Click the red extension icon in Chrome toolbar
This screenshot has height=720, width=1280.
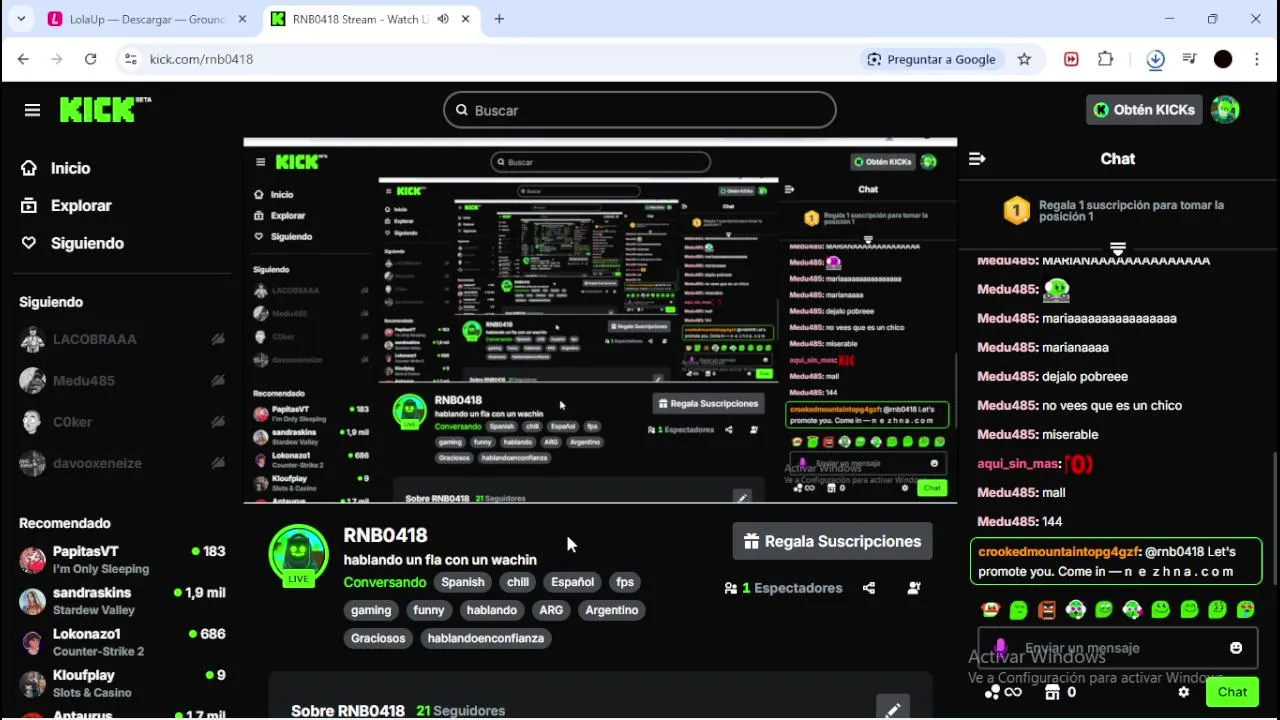point(1071,59)
